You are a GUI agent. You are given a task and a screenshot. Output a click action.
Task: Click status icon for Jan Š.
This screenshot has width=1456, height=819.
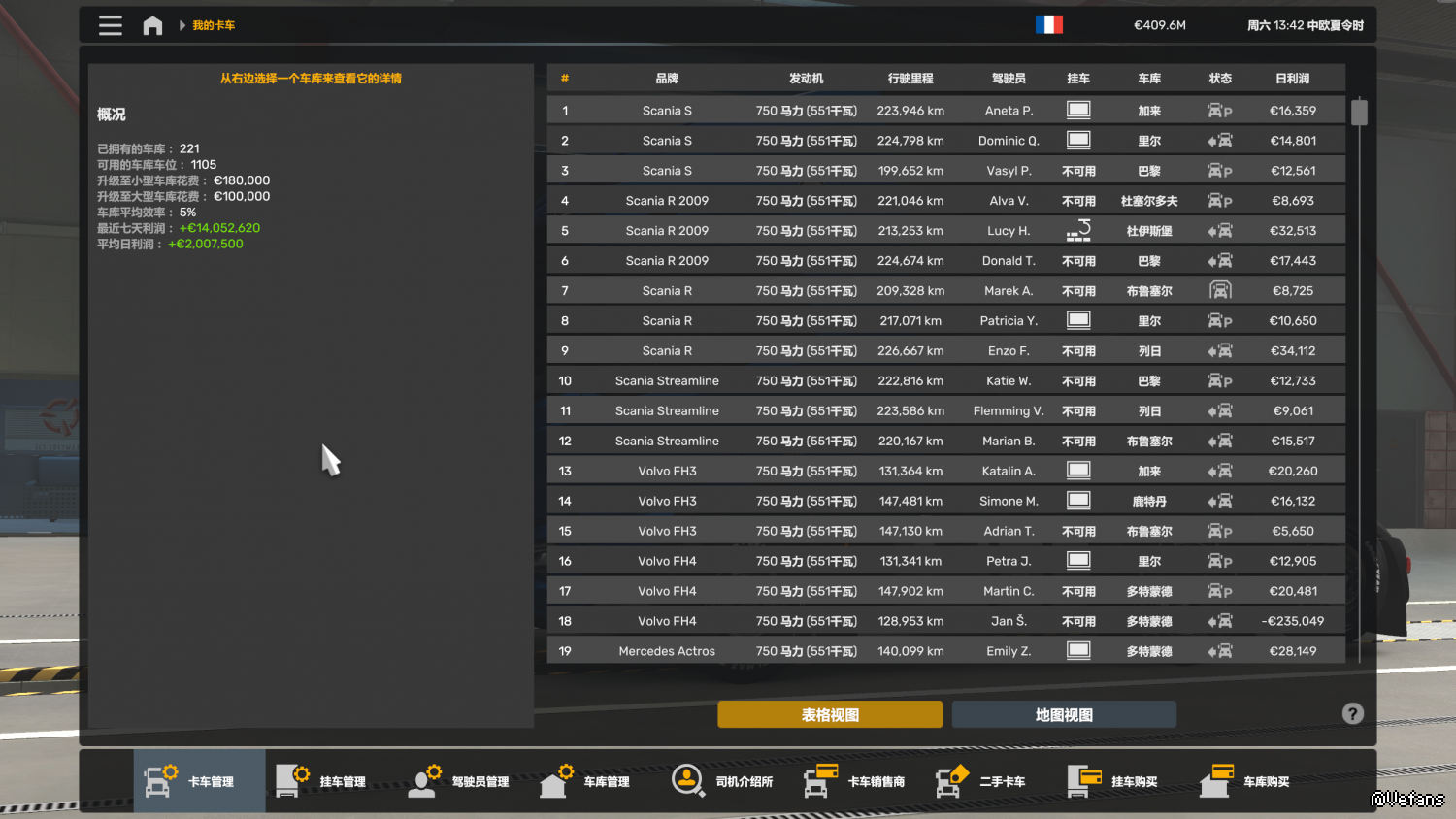coord(1220,621)
